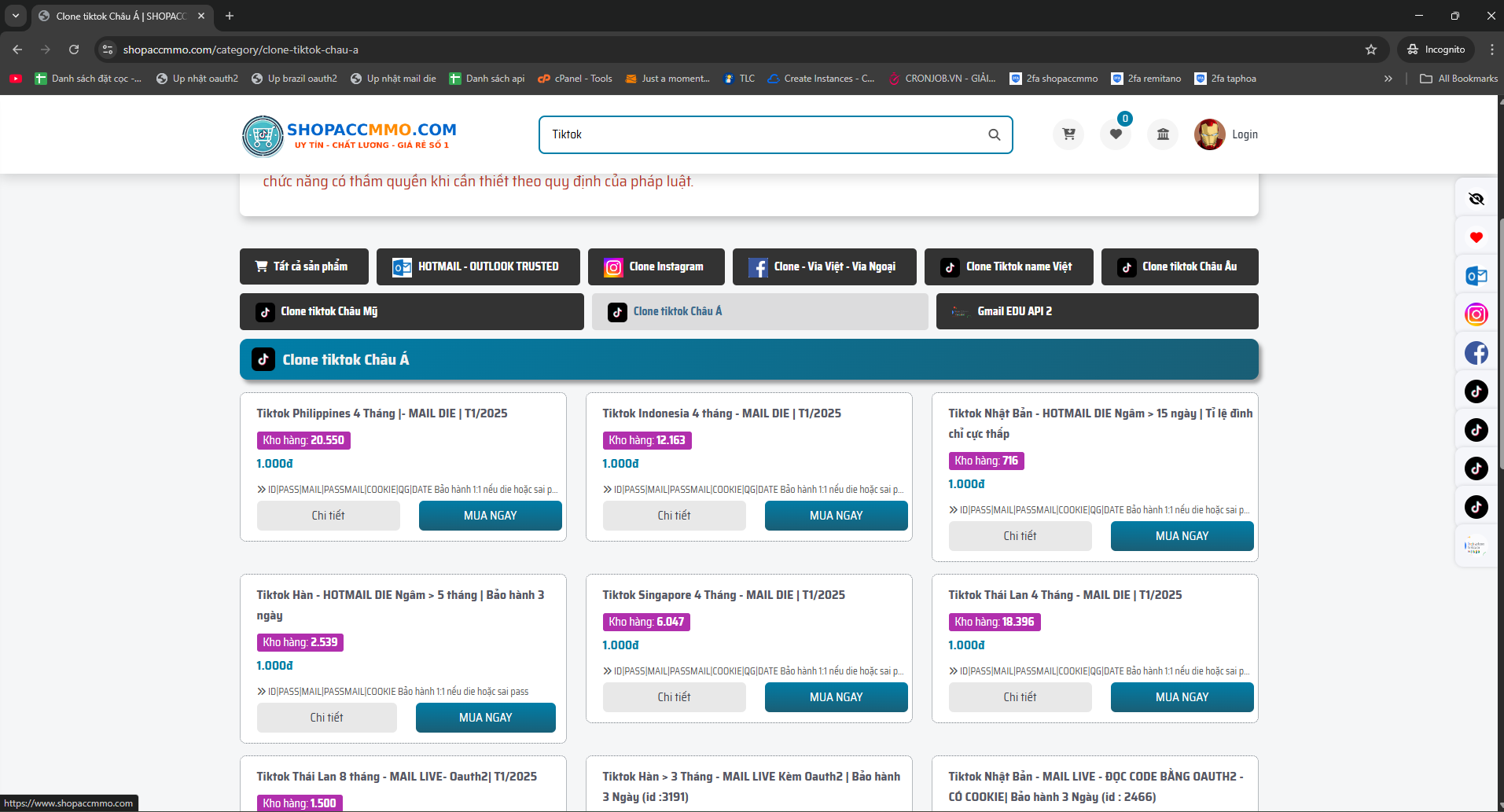Click the Outlook icon in right sidebar
The height and width of the screenshot is (812, 1504).
1476,276
